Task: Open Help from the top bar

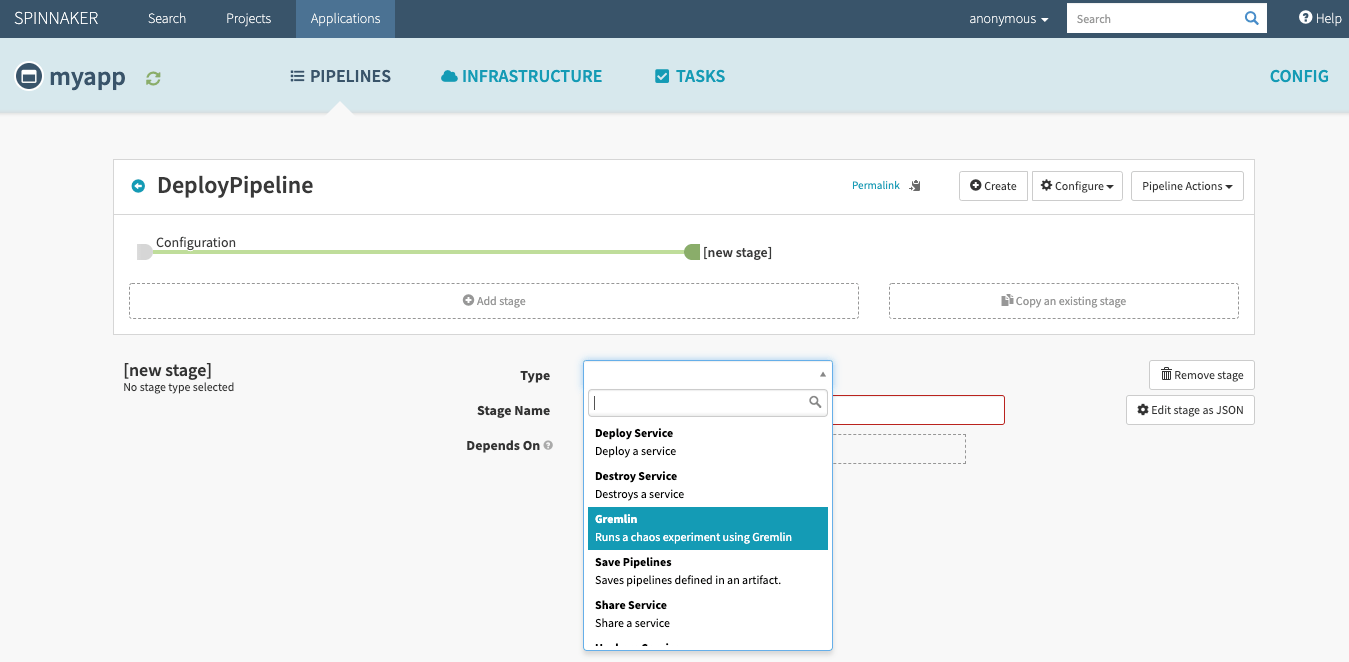Action: click(x=1320, y=18)
